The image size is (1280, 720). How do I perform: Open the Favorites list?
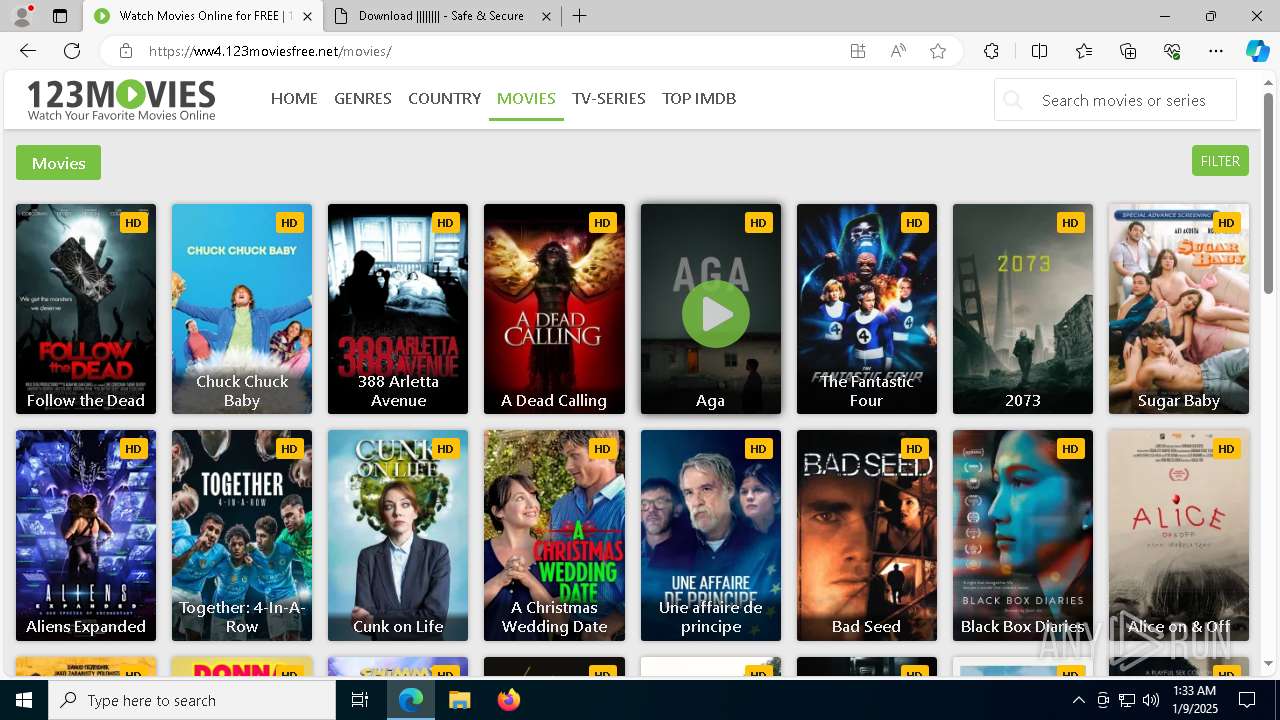(1084, 51)
